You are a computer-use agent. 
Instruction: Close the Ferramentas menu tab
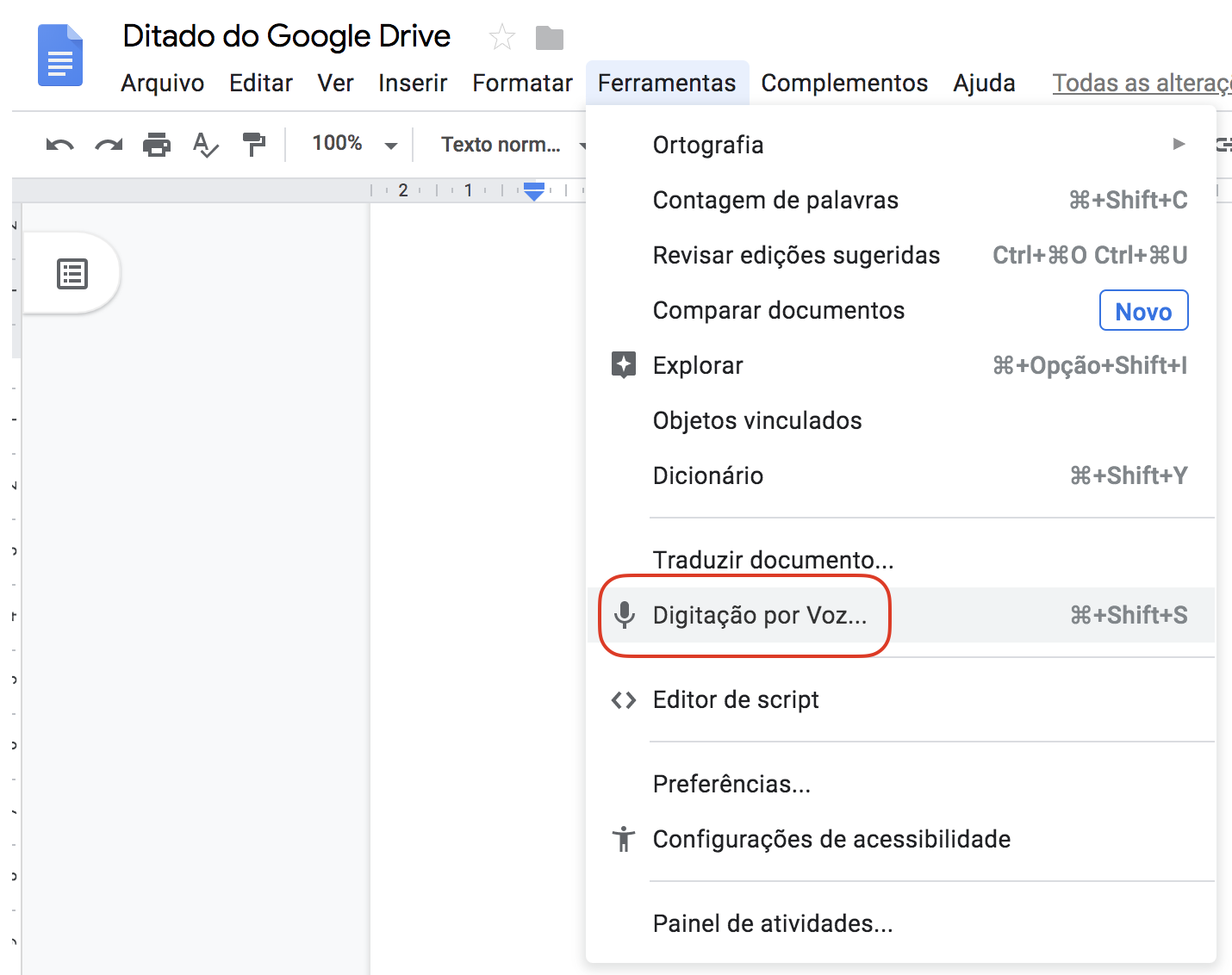click(x=667, y=84)
